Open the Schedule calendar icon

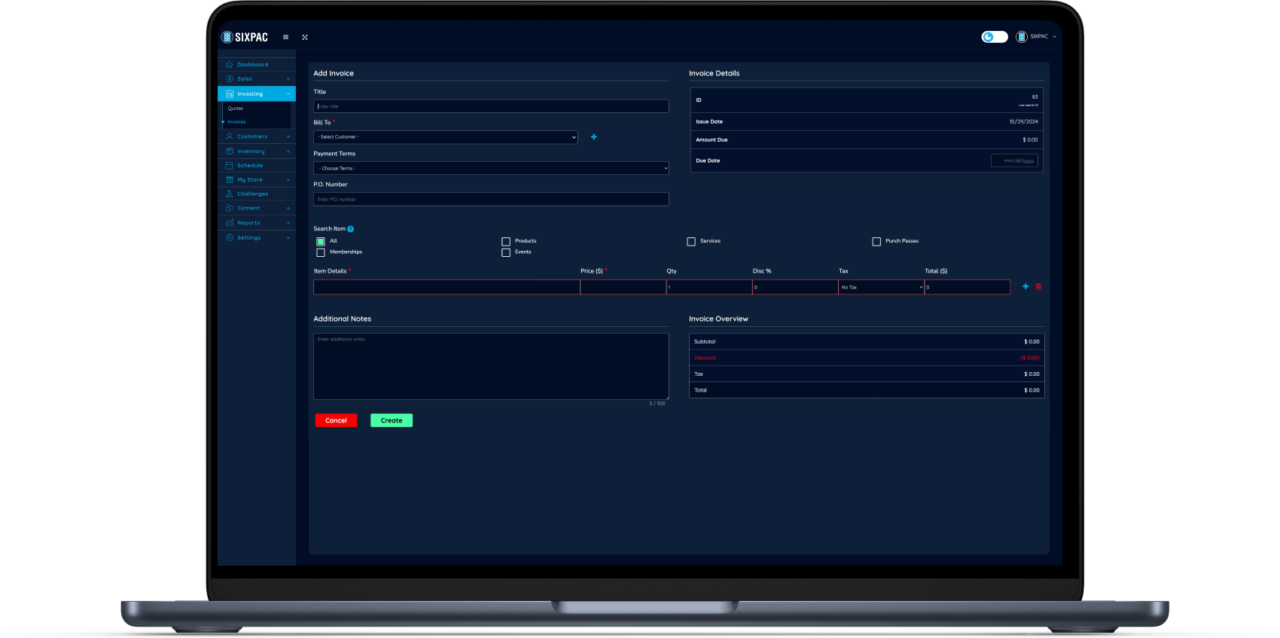pos(232,165)
